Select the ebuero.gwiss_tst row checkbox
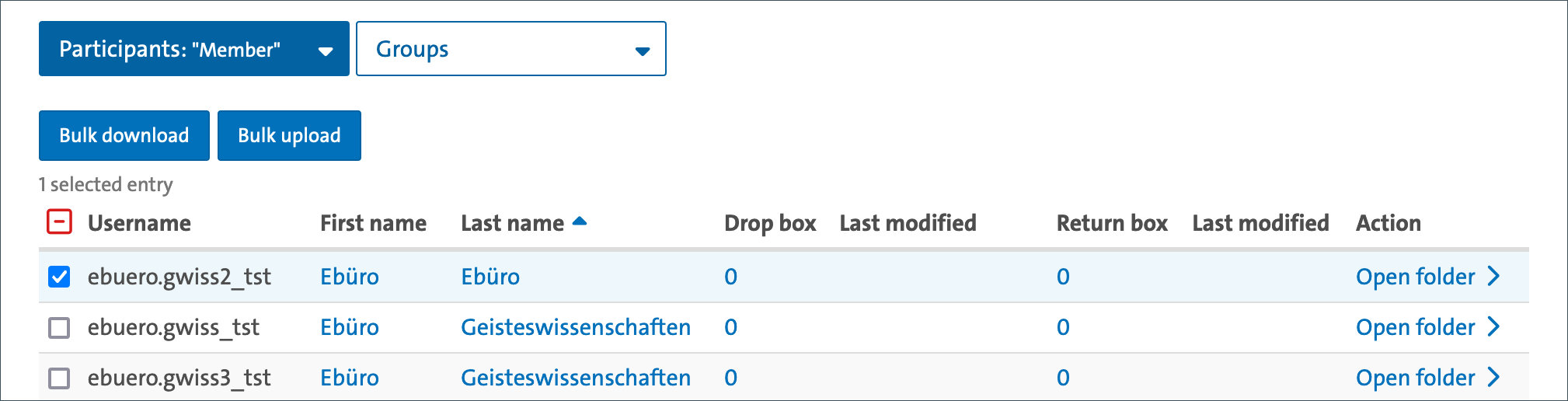The width and height of the screenshot is (1568, 401). coord(59,327)
